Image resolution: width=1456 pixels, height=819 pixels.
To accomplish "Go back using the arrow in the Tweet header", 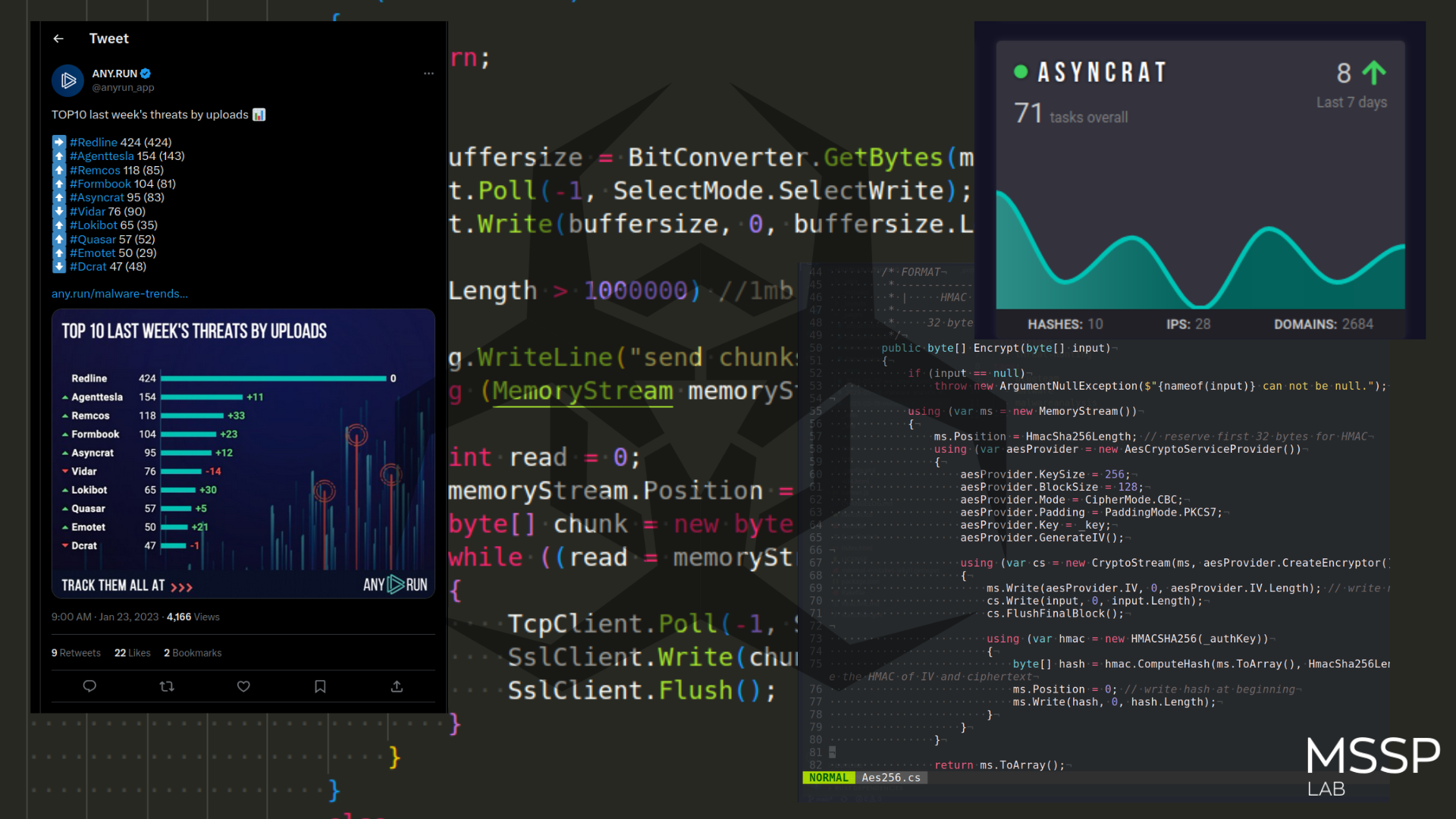I will (x=58, y=38).
